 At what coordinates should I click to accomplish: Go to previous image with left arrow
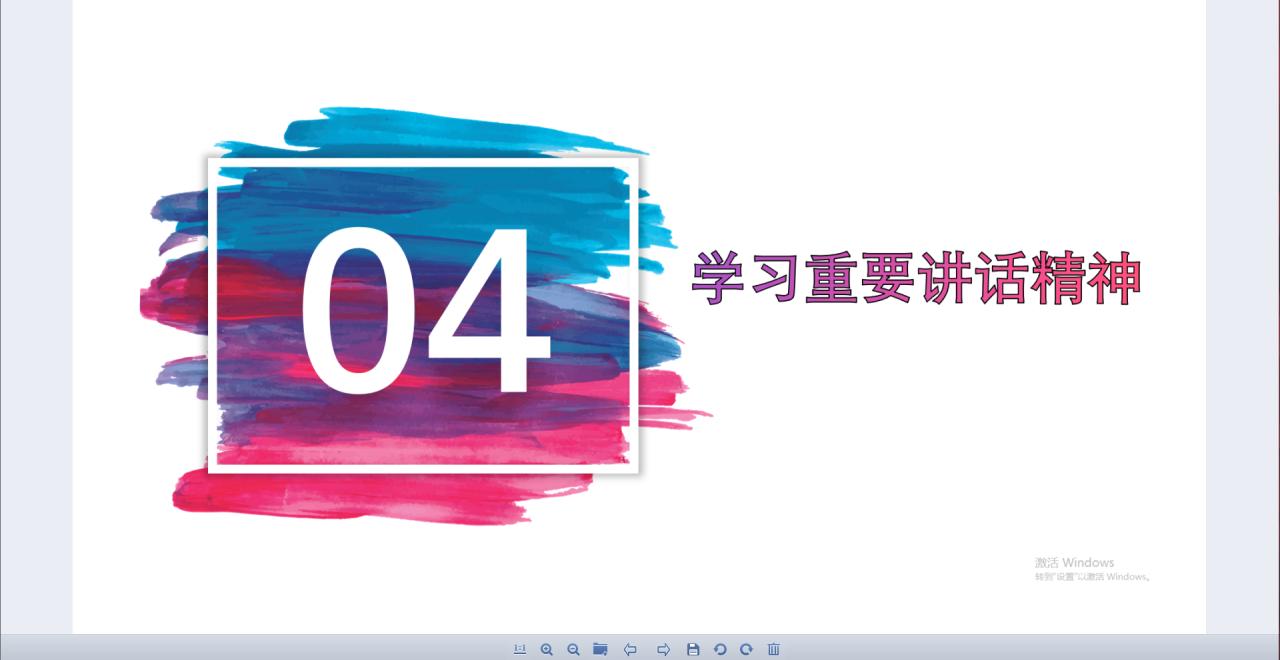coord(630,649)
